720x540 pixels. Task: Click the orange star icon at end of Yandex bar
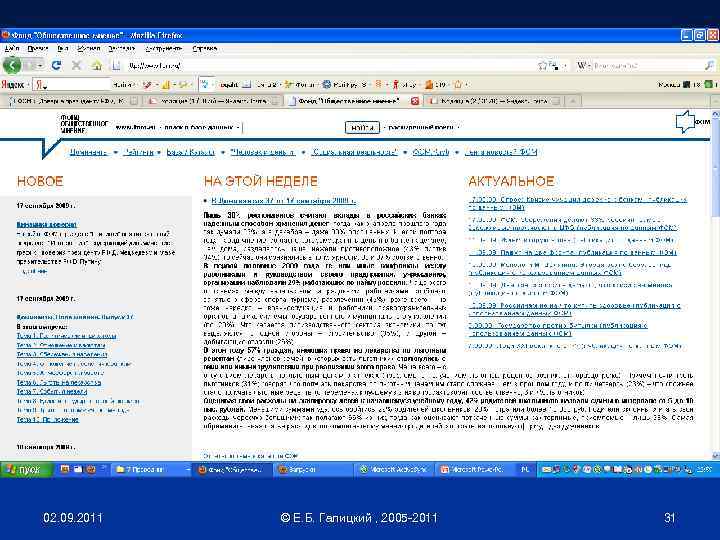458,84
